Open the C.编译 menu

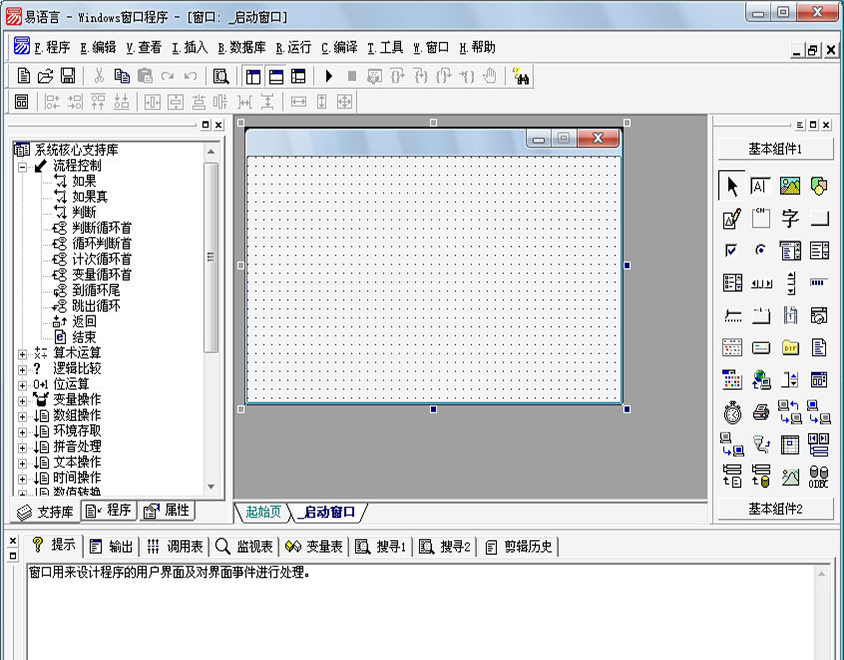pyautogui.click(x=339, y=48)
